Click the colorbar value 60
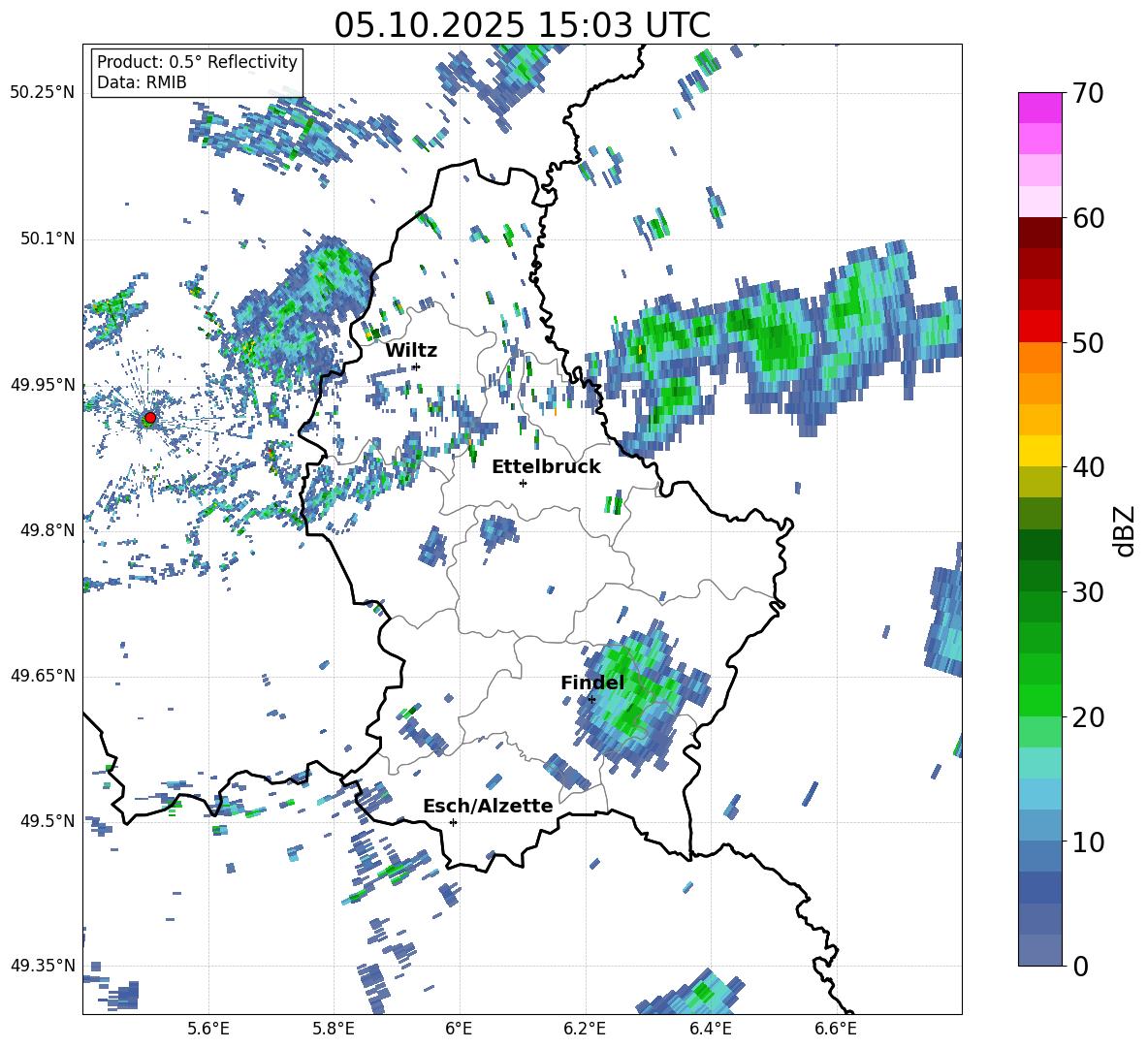 [1088, 218]
